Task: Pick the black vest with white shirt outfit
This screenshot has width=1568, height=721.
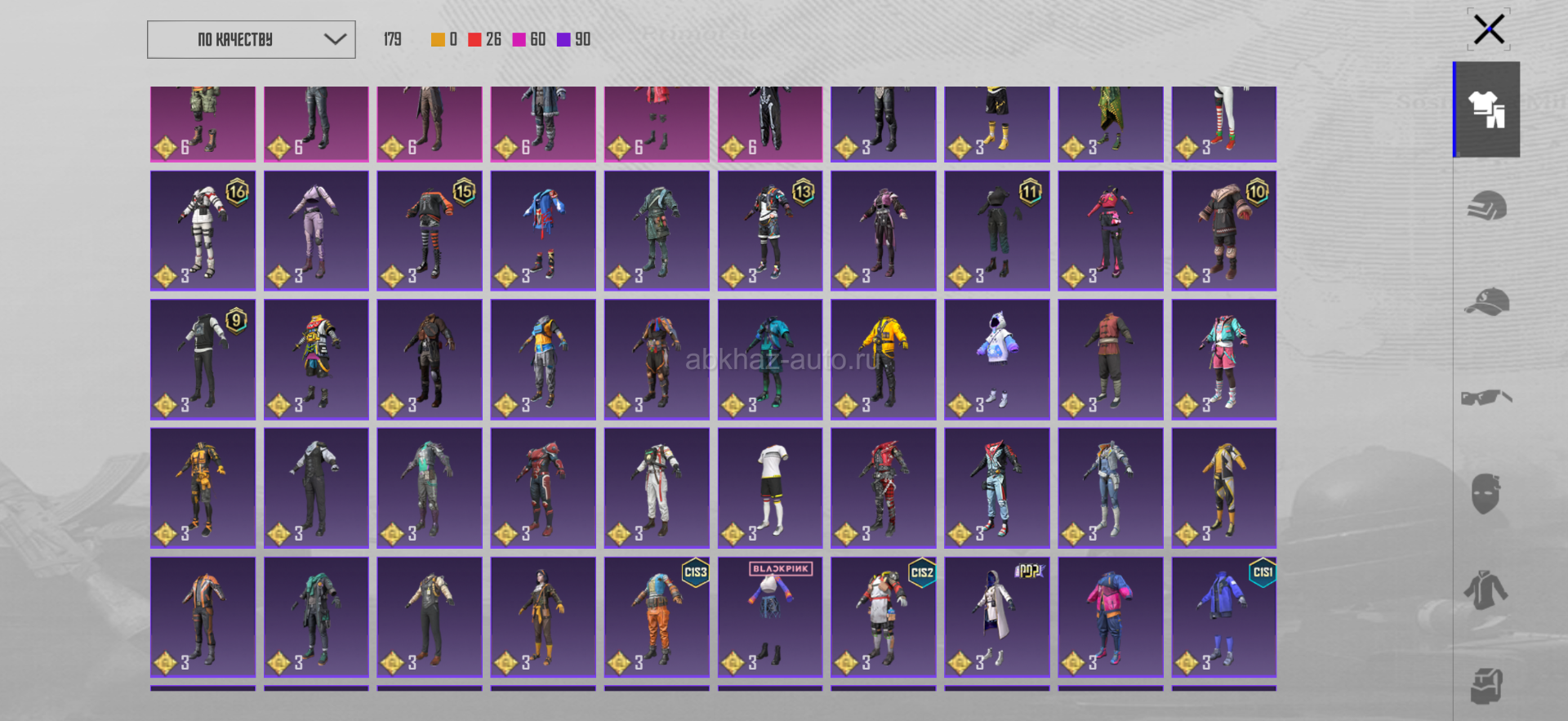Action: pos(316,488)
